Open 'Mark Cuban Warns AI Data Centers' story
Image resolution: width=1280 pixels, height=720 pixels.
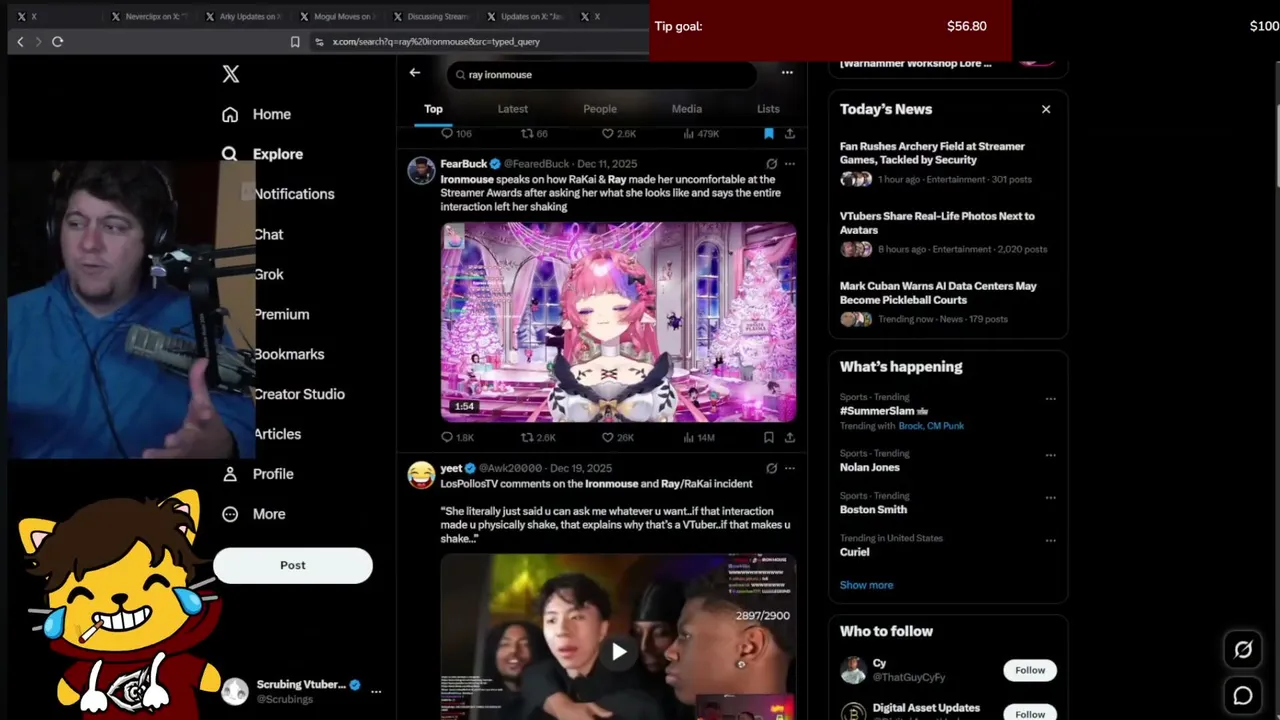click(947, 302)
